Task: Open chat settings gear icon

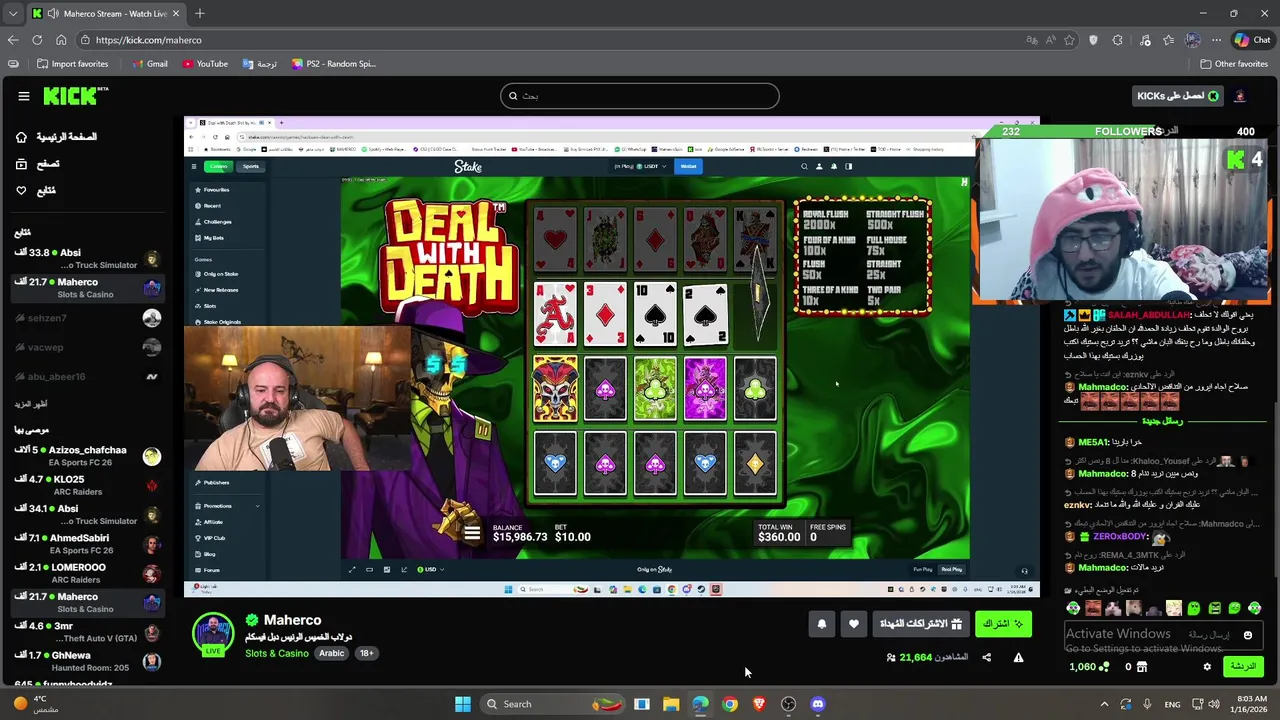Action: coord(1207,667)
